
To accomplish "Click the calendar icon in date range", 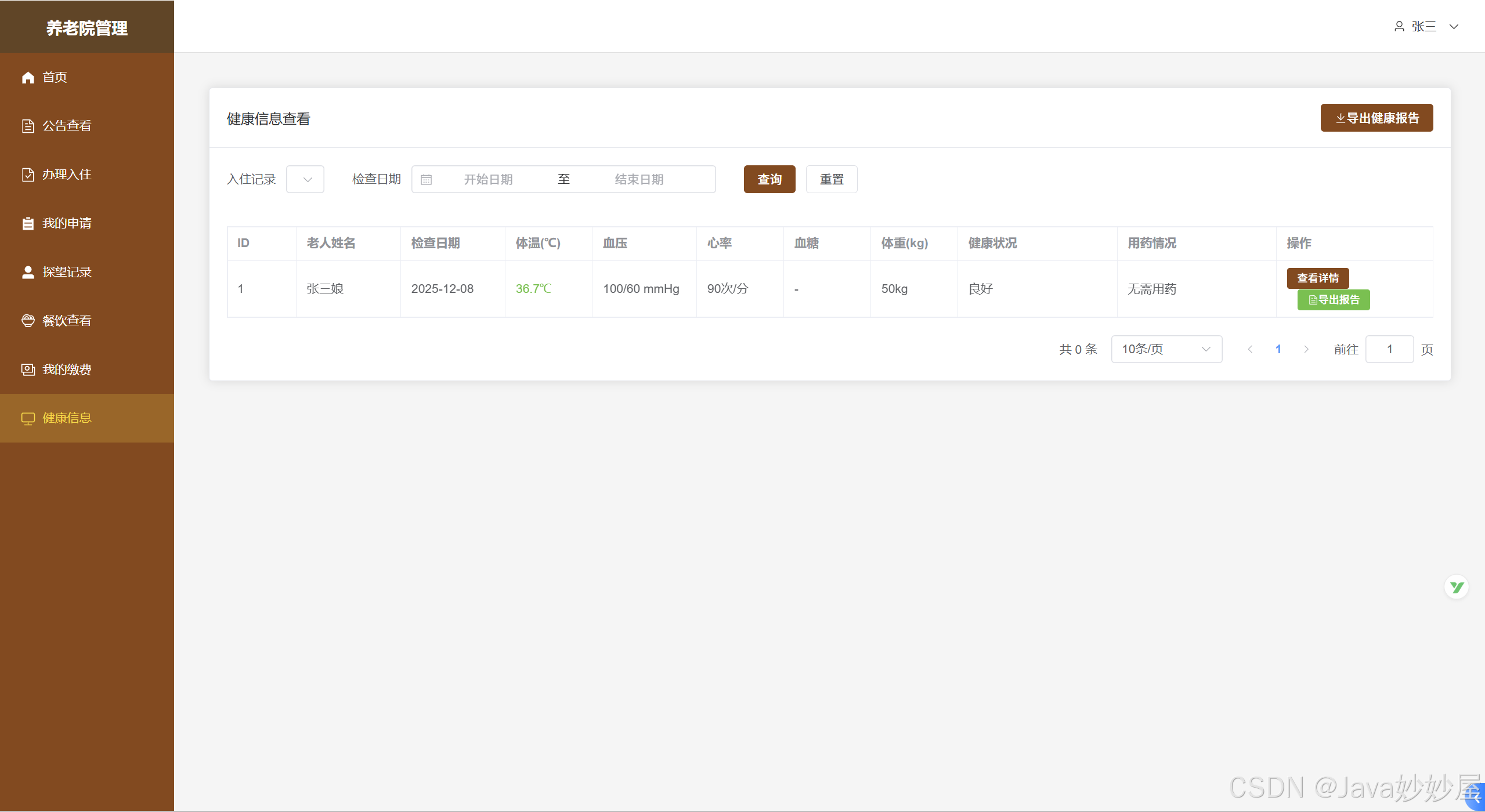I will point(427,180).
